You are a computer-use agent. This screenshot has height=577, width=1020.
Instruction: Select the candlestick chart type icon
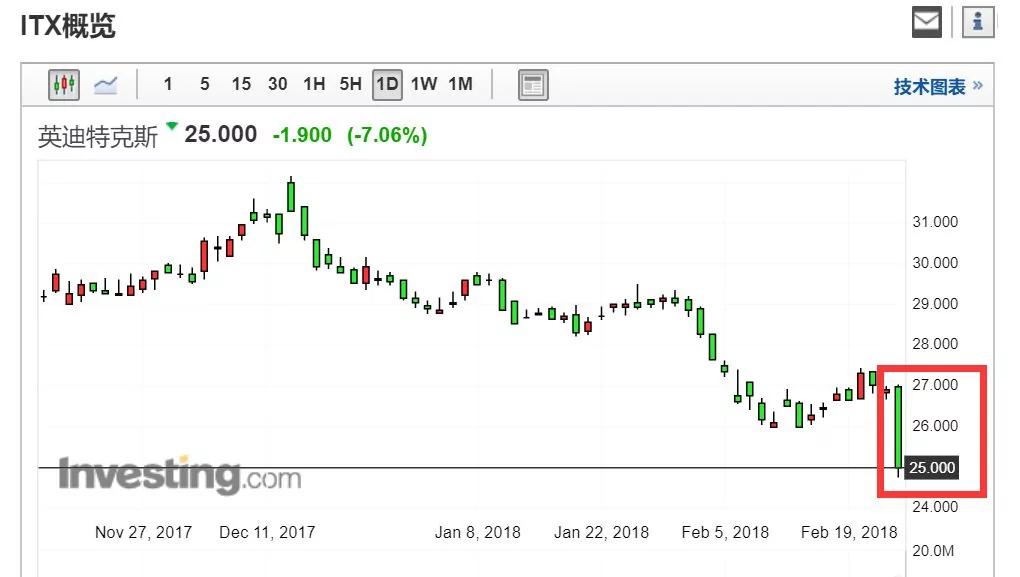click(65, 85)
